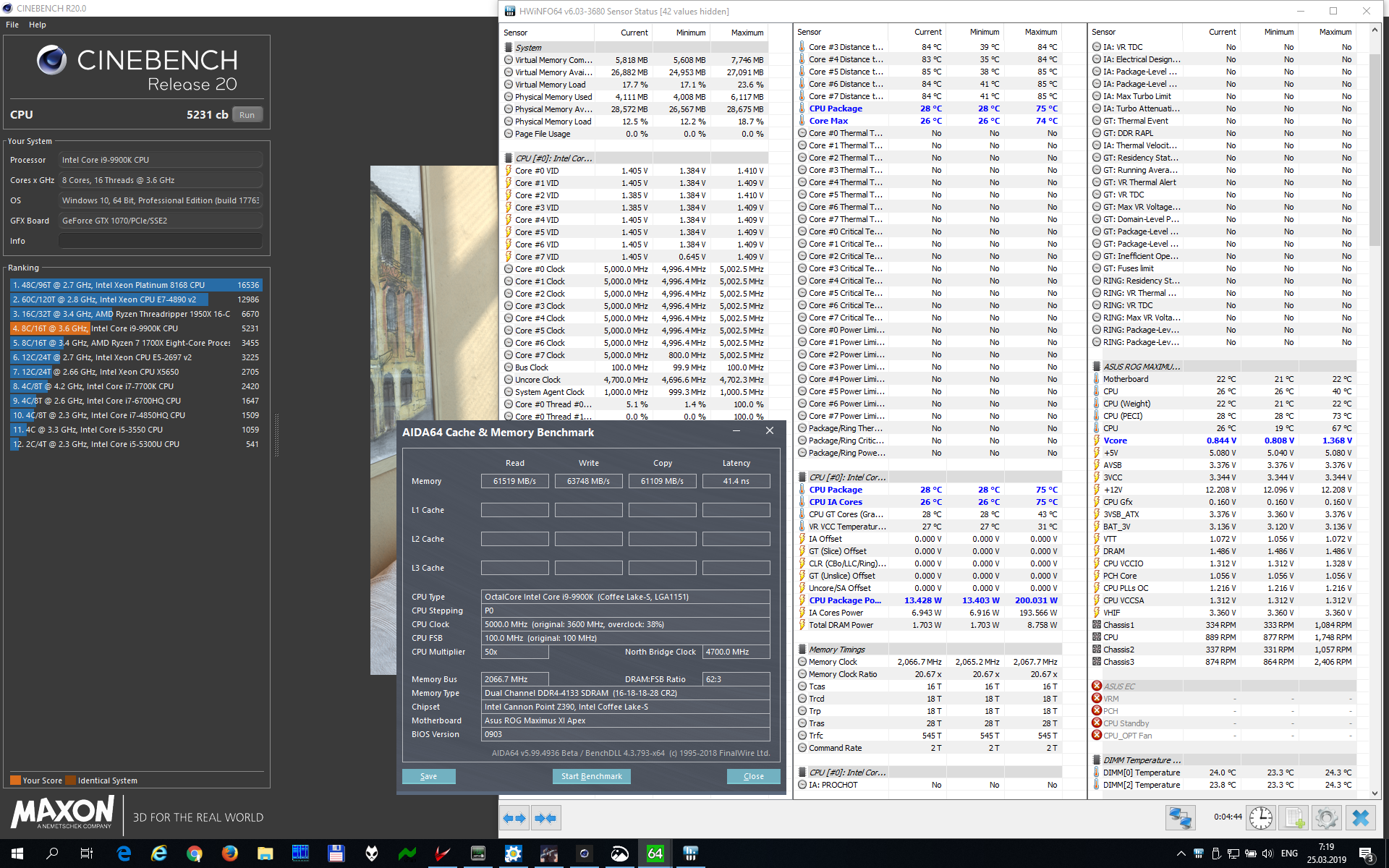Open Cinebench Help menu

tap(38, 25)
